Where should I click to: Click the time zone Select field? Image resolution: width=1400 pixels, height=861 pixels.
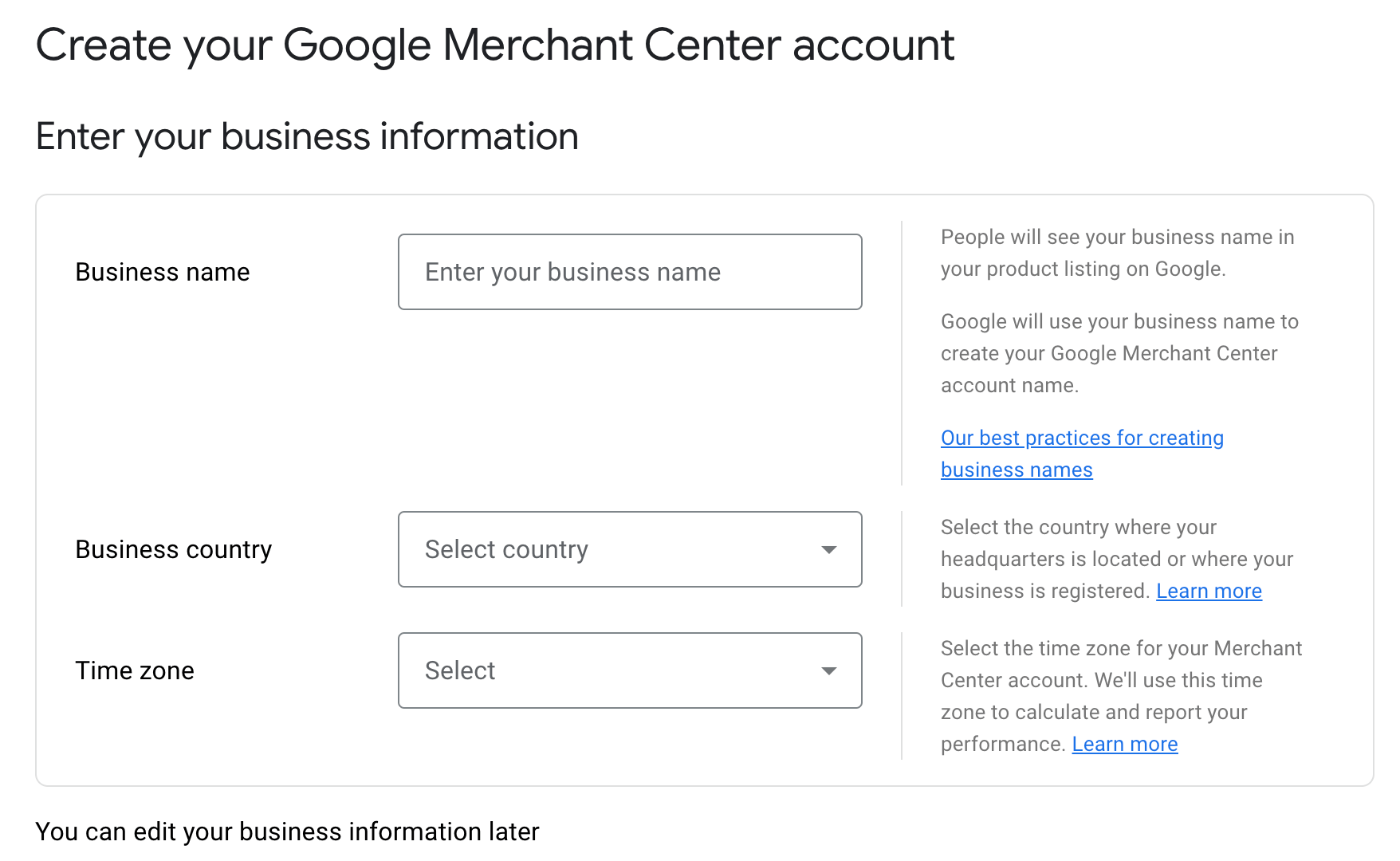point(630,670)
